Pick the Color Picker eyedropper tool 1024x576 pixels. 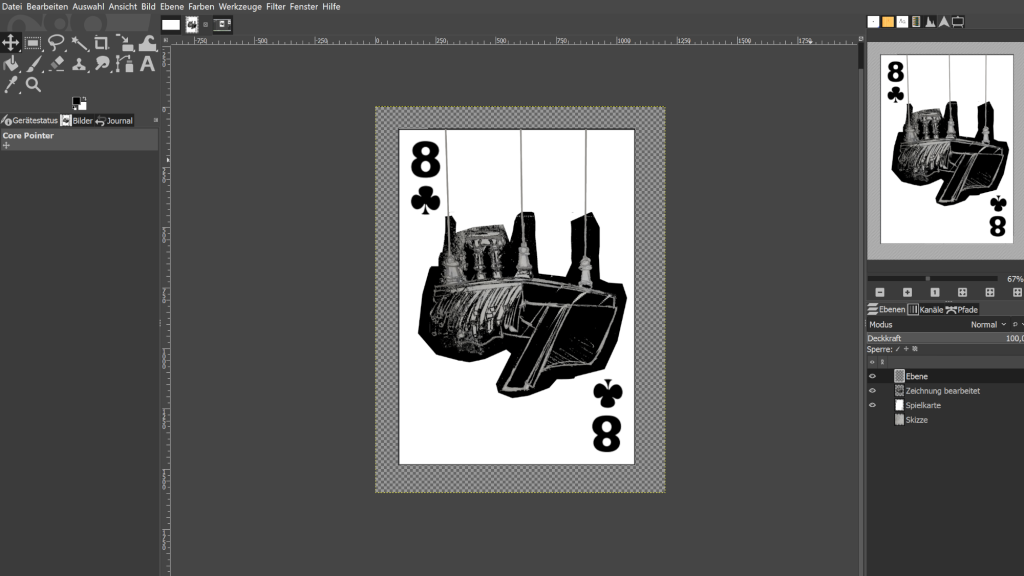coord(10,85)
